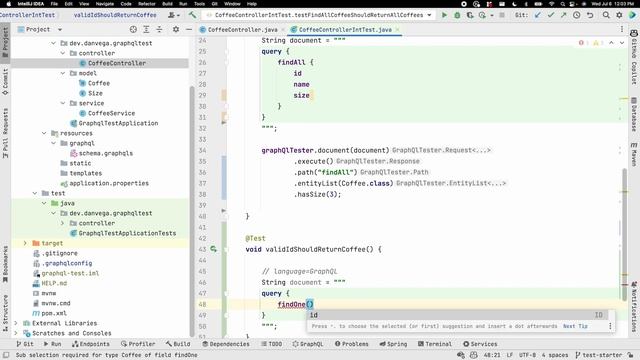Image resolution: width=640 pixels, height=360 pixels.
Task: Open the Navigate menu
Action: (x=105, y=4)
